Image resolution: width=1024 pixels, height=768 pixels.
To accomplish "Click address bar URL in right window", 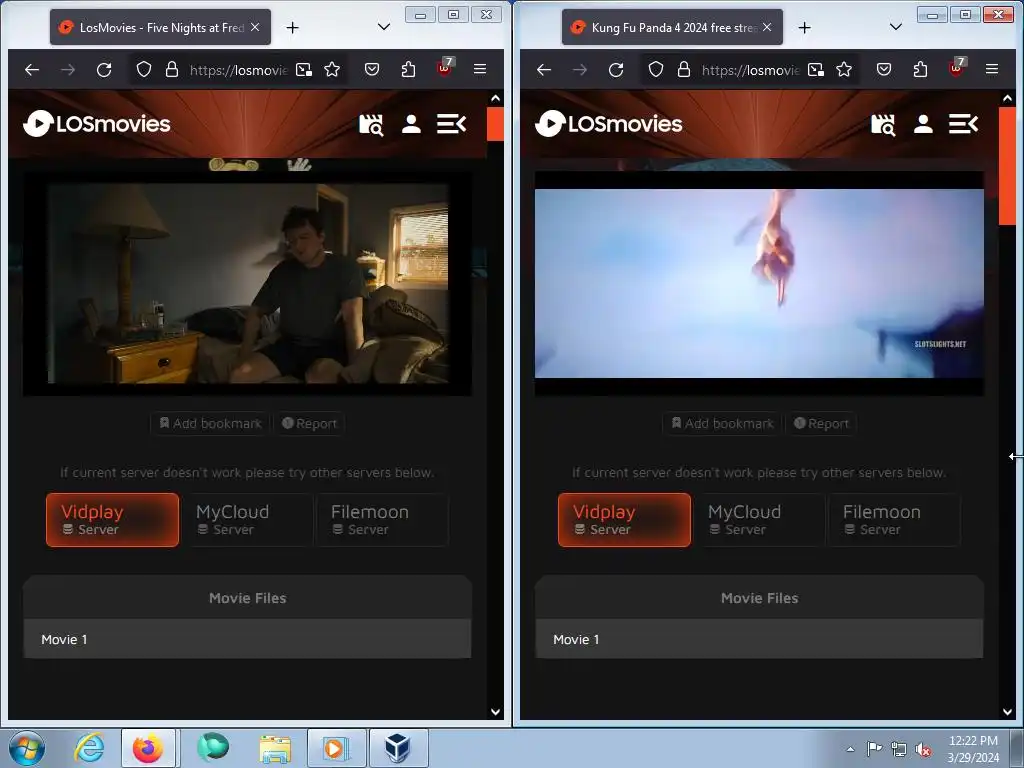I will coord(750,69).
